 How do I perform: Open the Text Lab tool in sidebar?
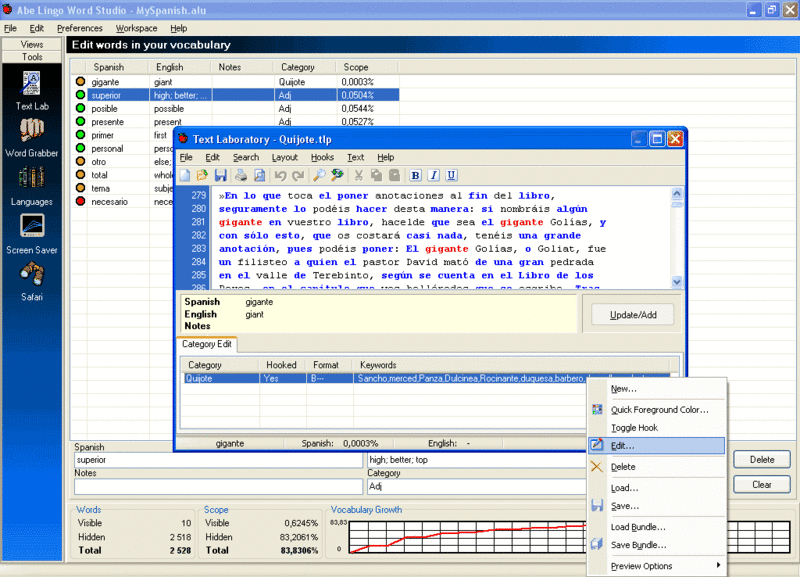tap(32, 91)
